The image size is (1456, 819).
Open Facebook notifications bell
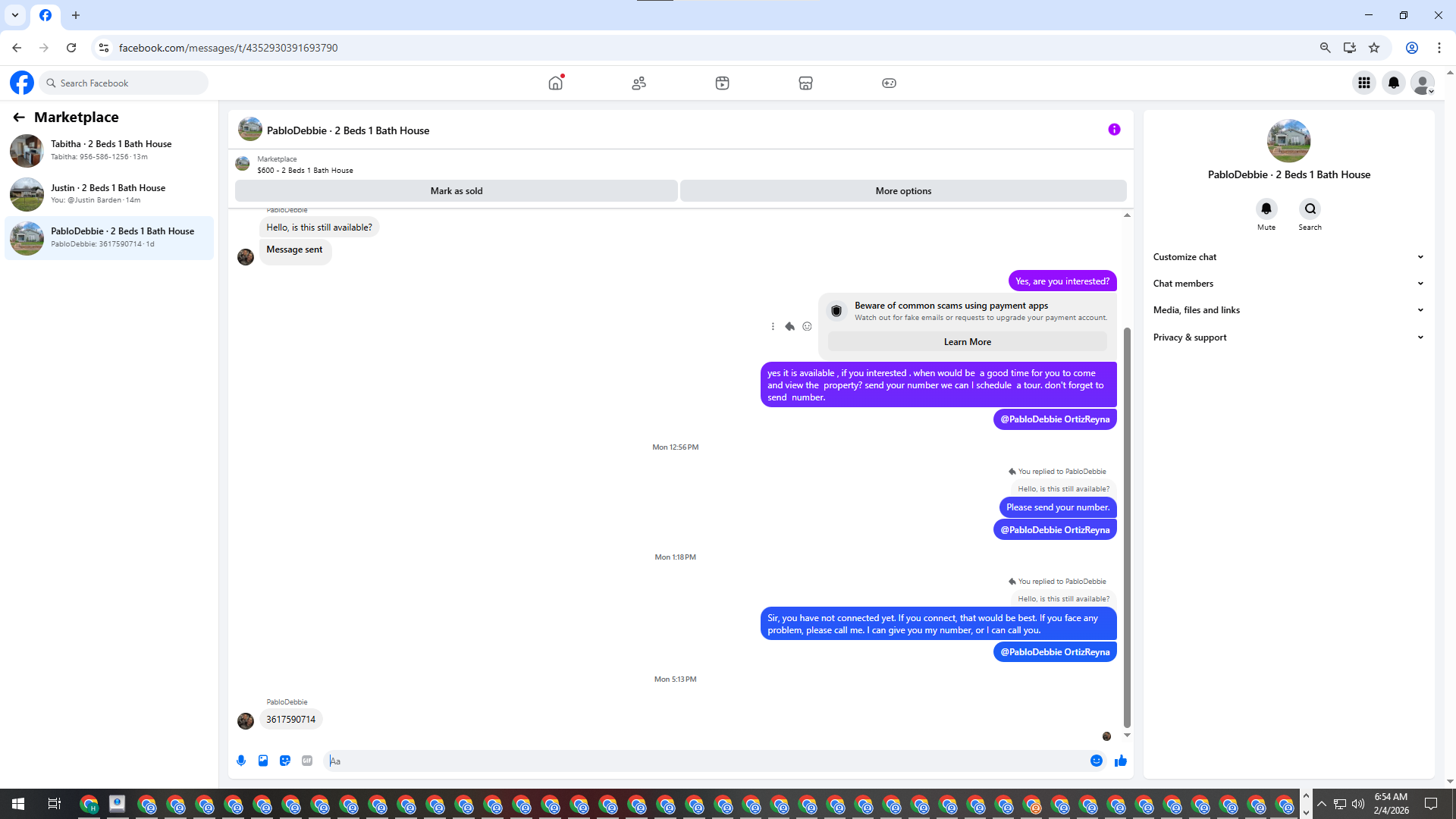click(x=1393, y=83)
